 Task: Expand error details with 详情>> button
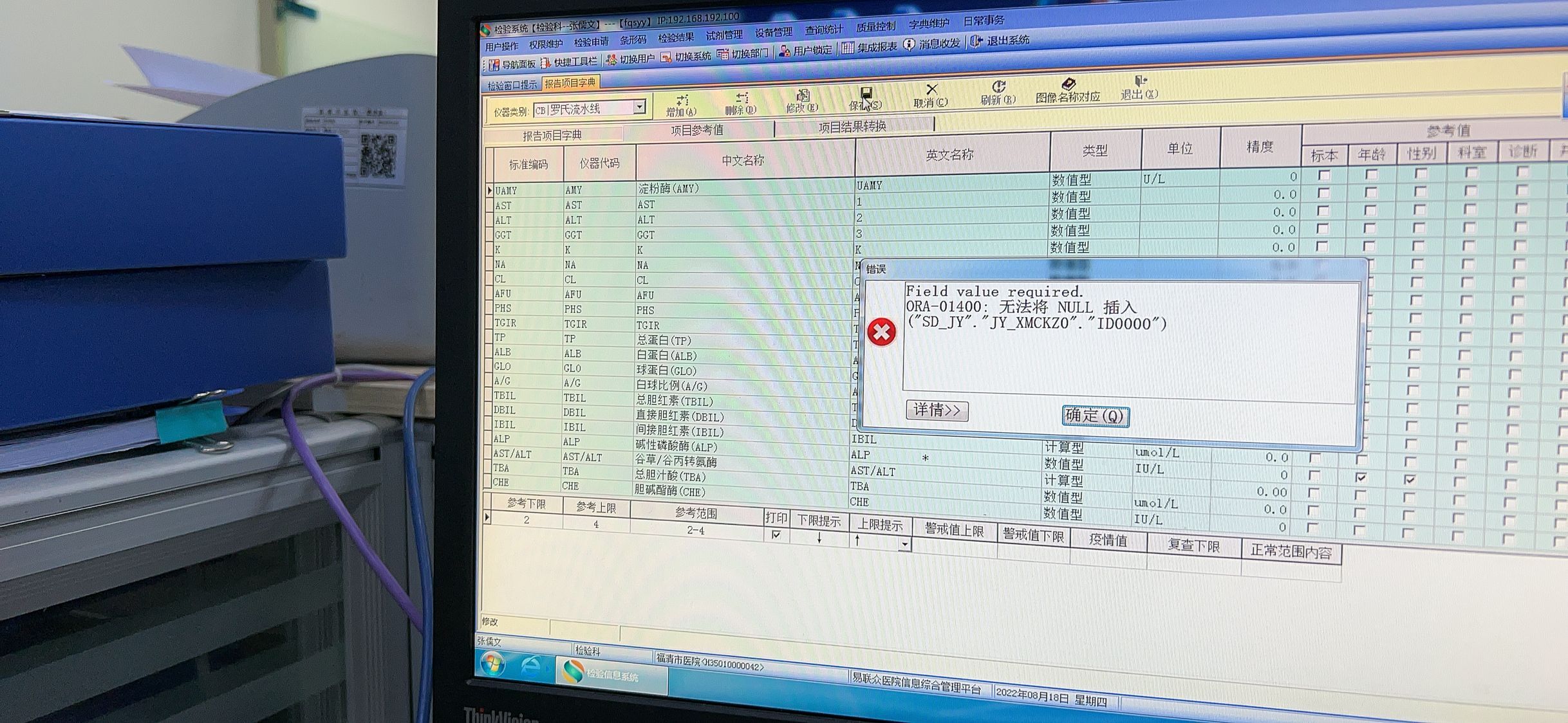pyautogui.click(x=937, y=410)
